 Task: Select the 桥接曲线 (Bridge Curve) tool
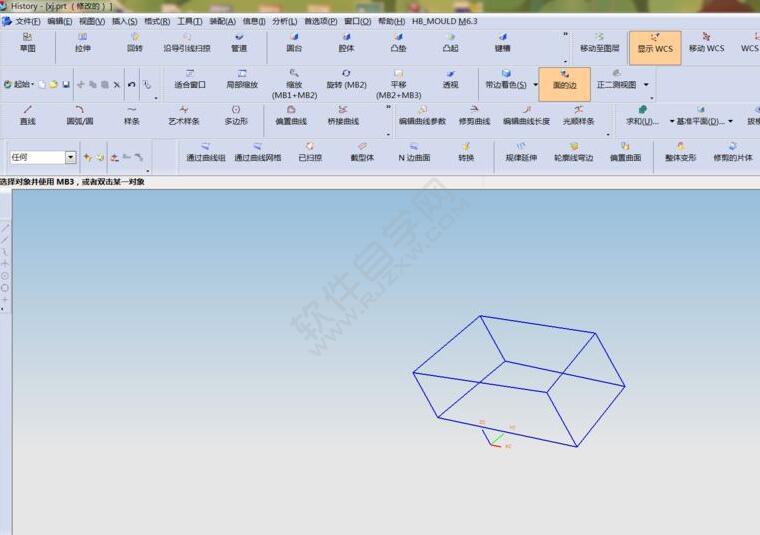343,116
